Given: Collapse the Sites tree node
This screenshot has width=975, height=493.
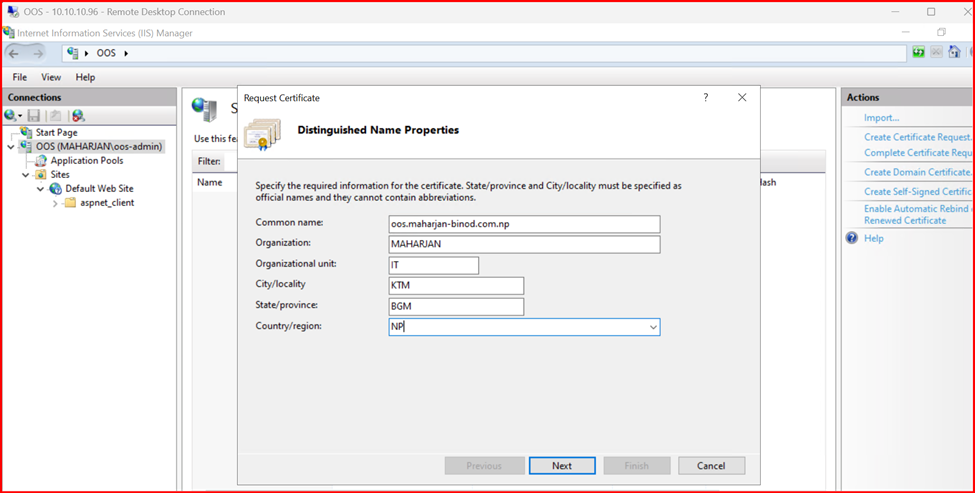Looking at the screenshot, I should pos(27,174).
